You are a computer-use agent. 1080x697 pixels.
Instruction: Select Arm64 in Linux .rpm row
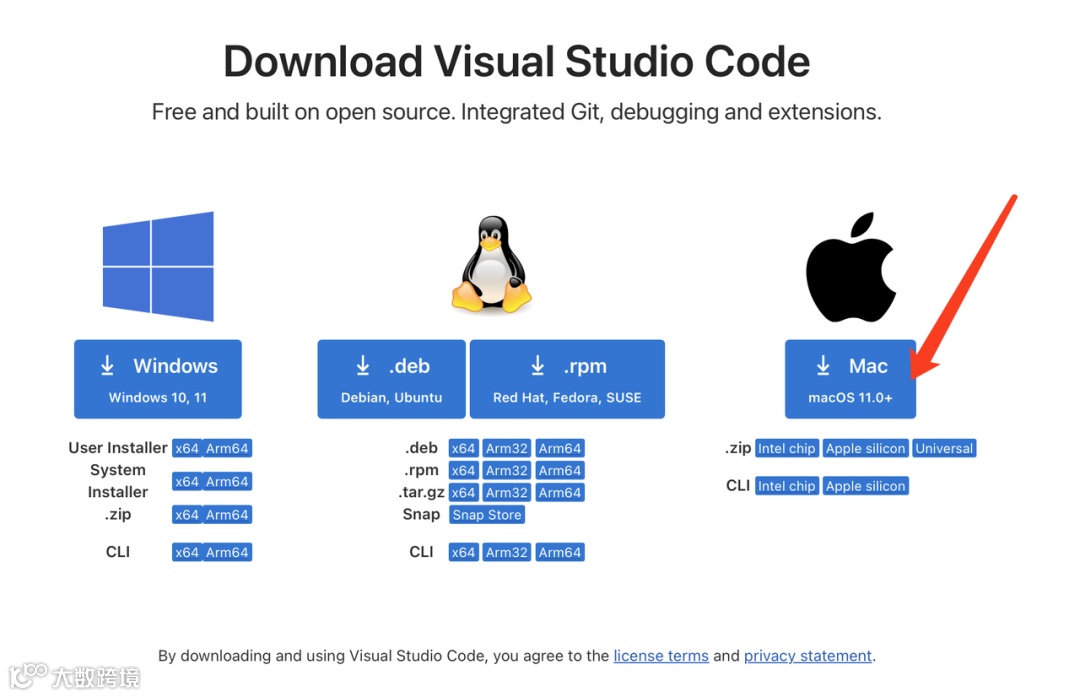point(560,470)
